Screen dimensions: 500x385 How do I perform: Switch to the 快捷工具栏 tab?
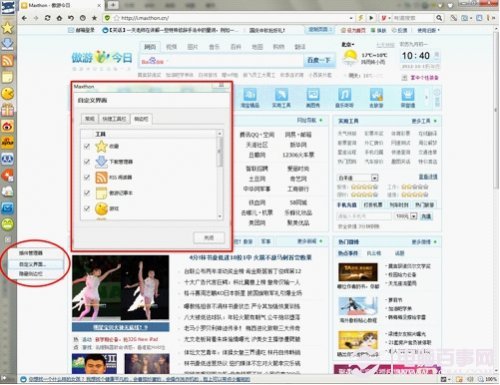[x=114, y=119]
